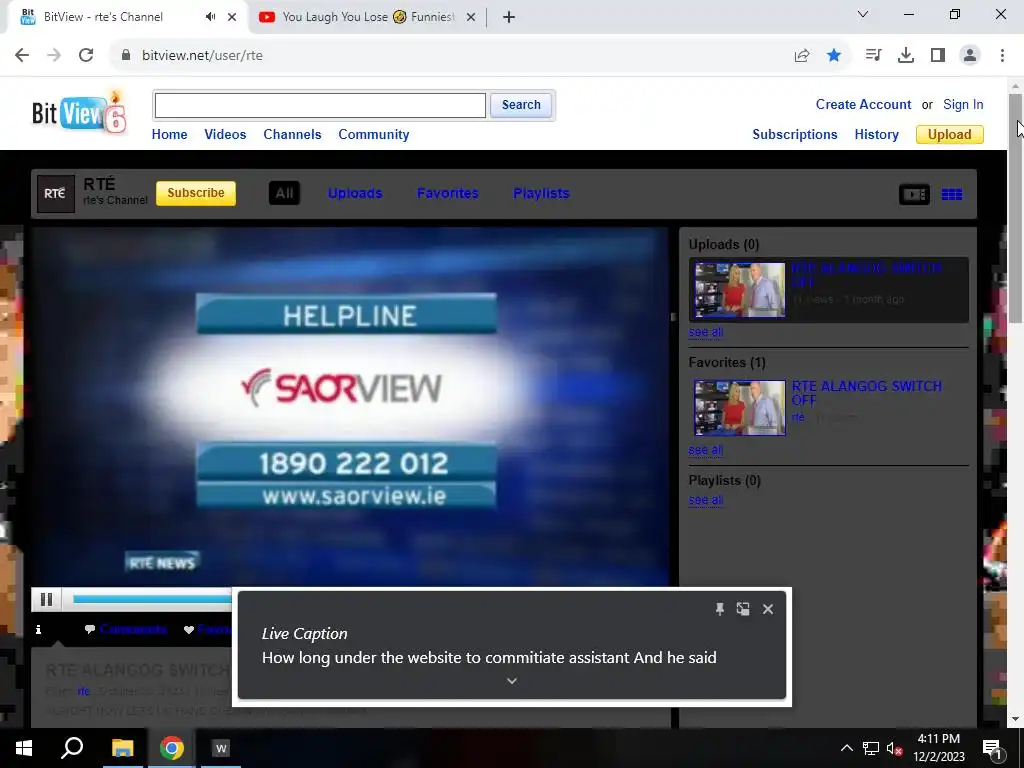Close the BitView tab
Image resolution: width=1024 pixels, height=768 pixels.
click(232, 17)
